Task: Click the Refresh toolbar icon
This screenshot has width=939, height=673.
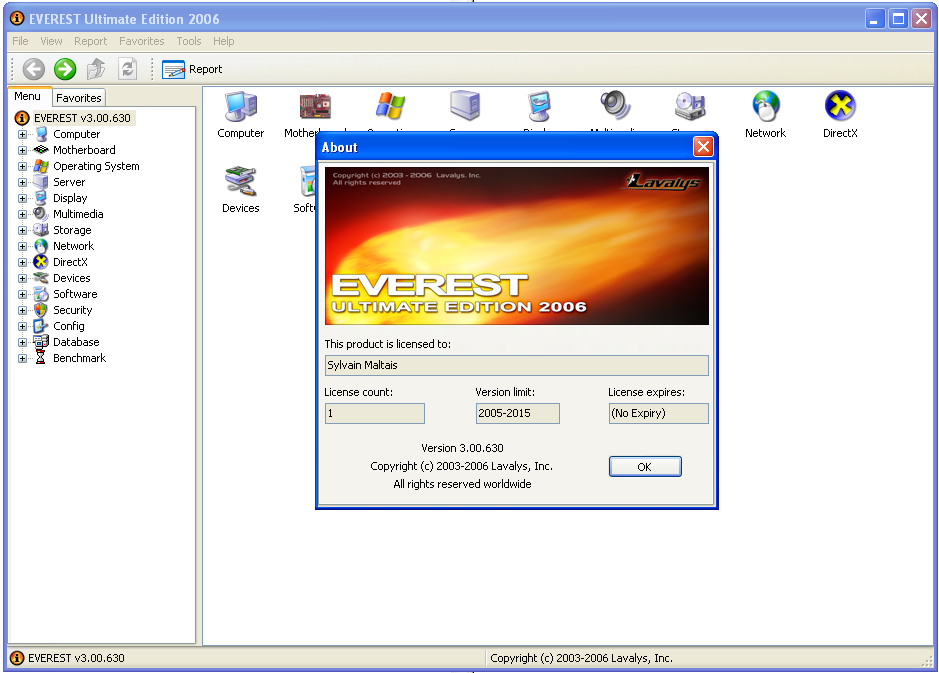Action: click(x=127, y=69)
